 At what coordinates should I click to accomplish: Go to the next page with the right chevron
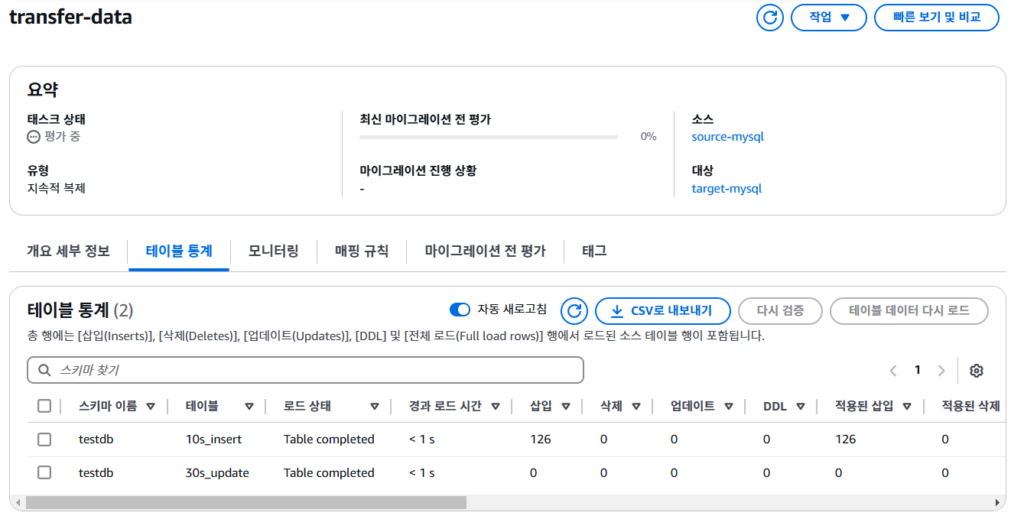[941, 370]
